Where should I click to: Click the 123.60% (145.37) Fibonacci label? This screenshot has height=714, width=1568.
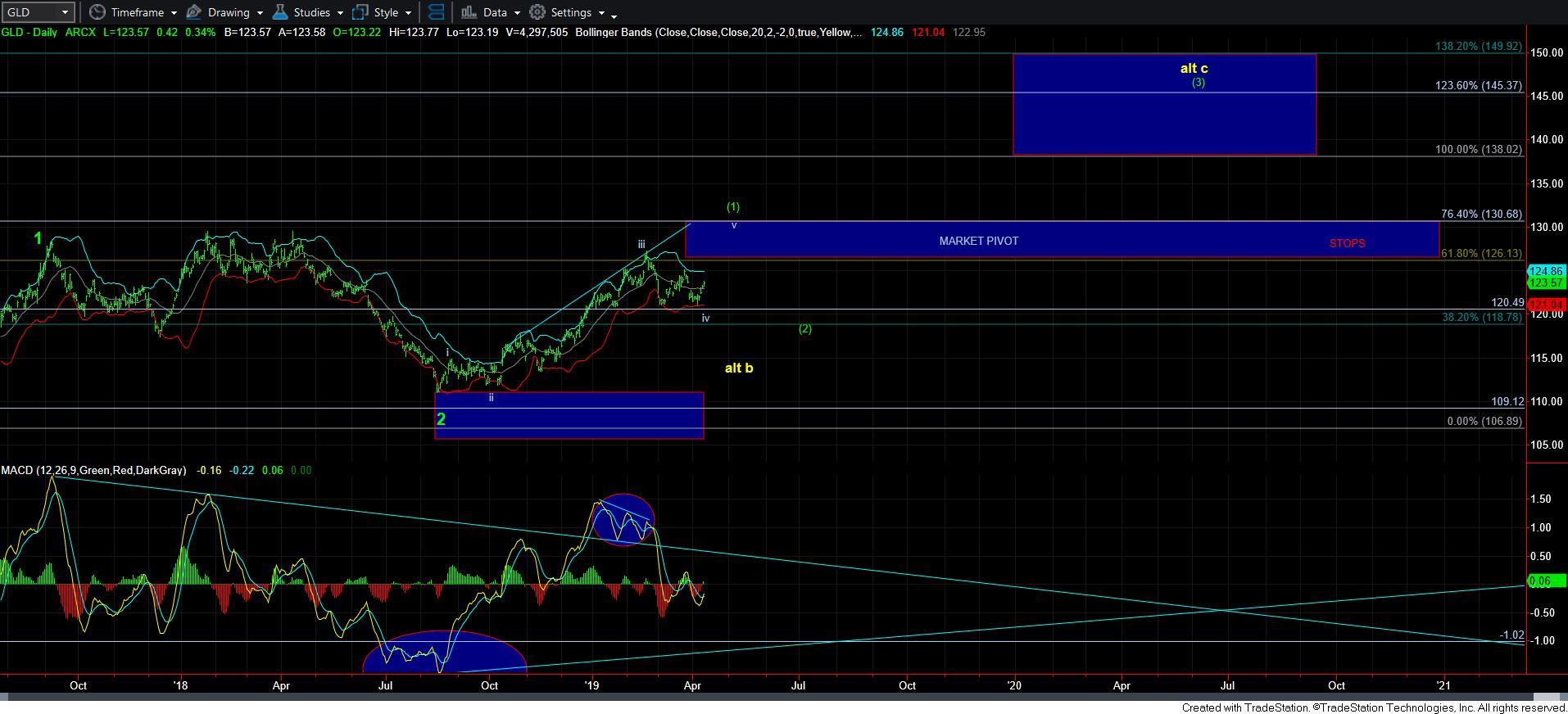pos(1479,85)
